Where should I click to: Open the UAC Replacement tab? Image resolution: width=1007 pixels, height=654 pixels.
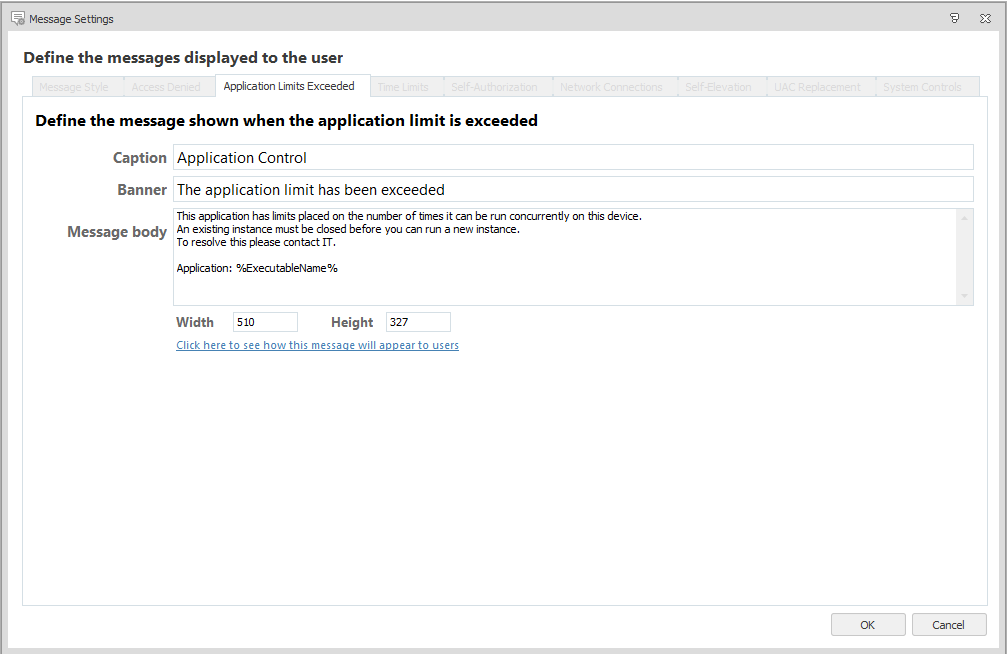tap(817, 87)
